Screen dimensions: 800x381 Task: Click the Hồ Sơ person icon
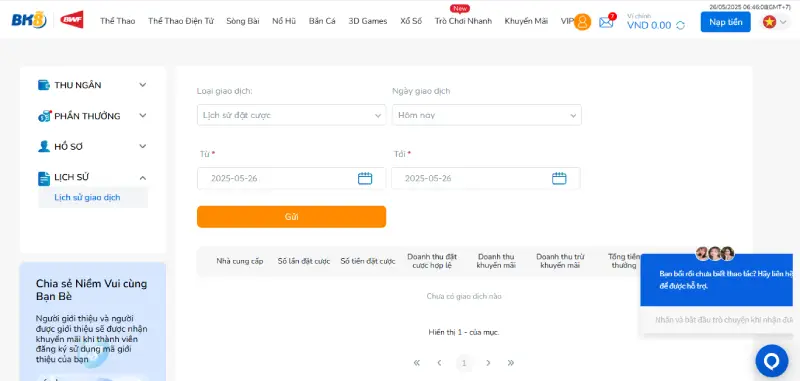[x=44, y=146]
